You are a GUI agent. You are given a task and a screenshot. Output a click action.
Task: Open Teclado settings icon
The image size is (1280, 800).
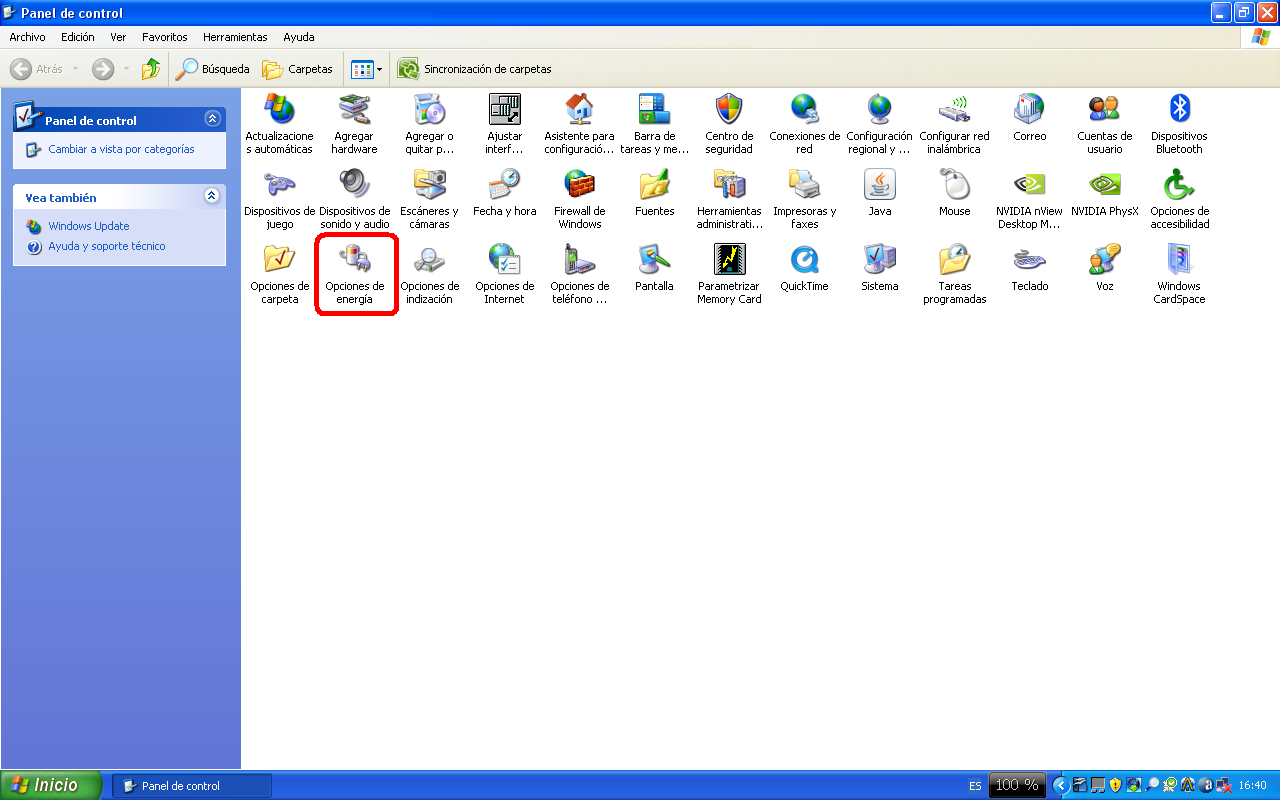(x=1030, y=268)
